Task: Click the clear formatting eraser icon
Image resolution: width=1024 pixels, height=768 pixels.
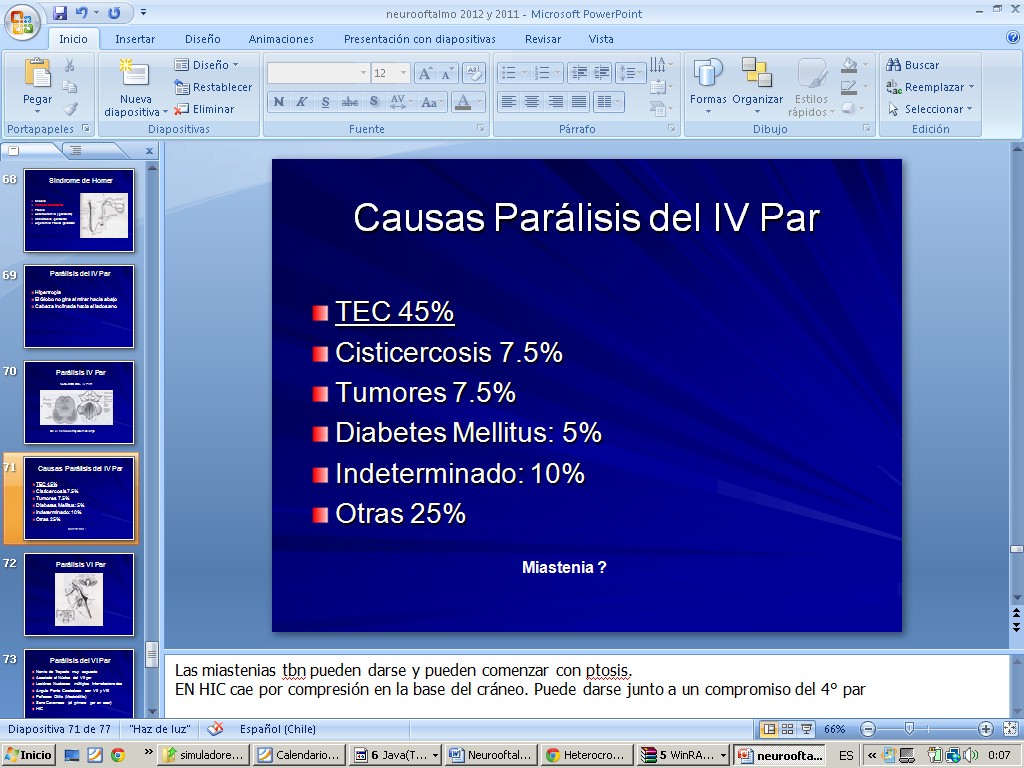Action: click(x=475, y=73)
